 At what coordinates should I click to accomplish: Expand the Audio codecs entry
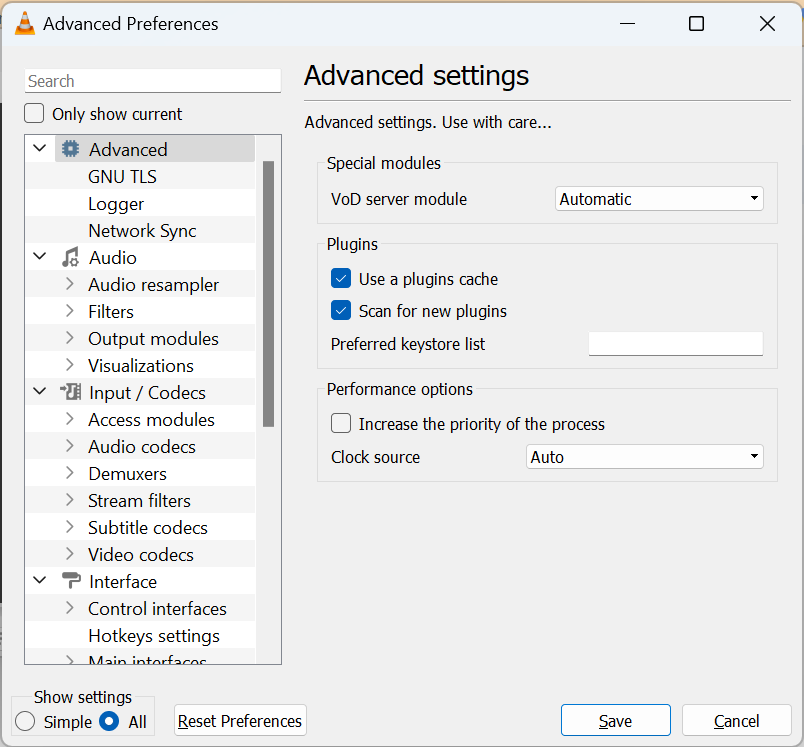pyautogui.click(x=69, y=446)
